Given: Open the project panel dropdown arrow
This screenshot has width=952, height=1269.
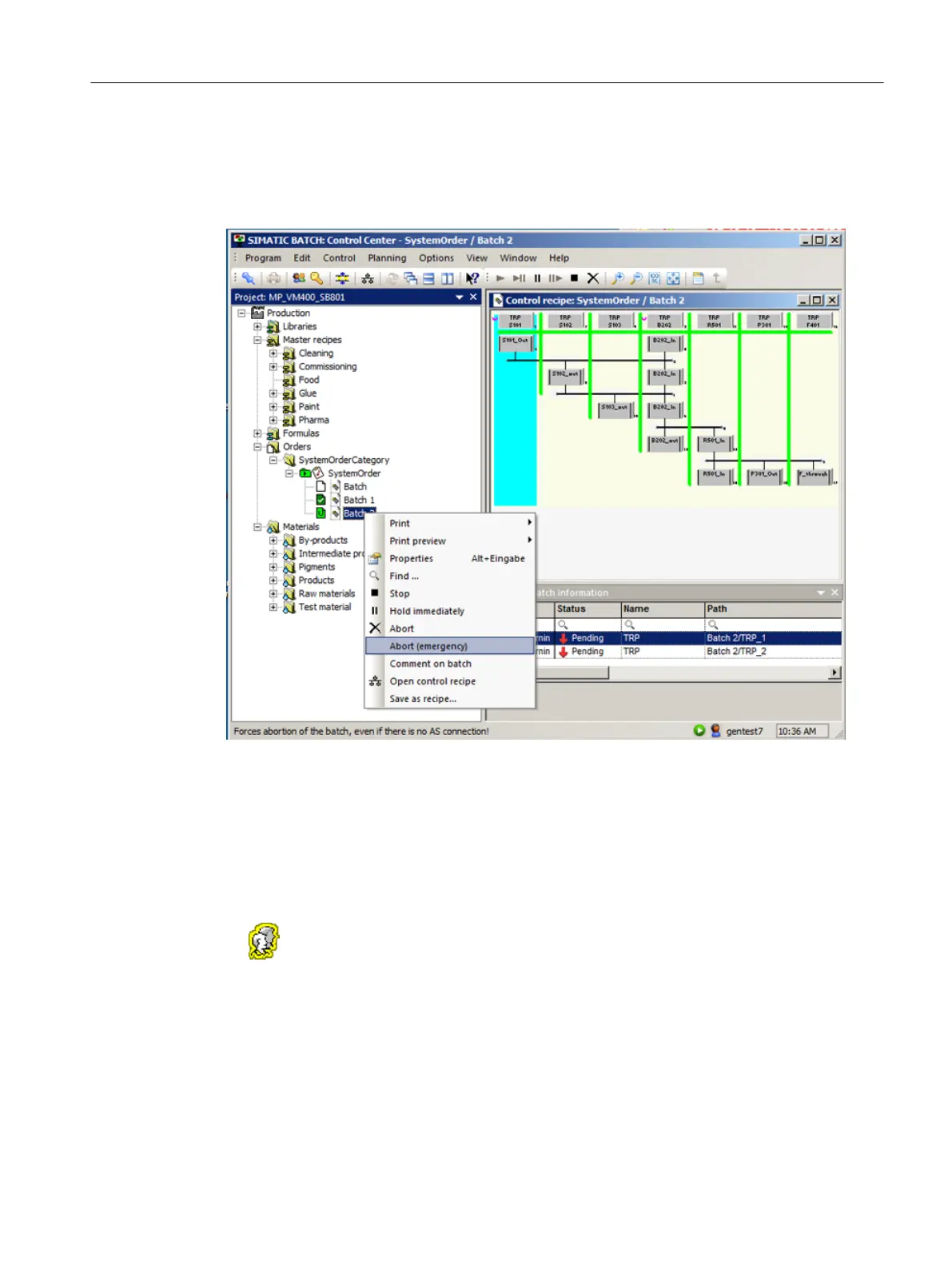Looking at the screenshot, I should 460,297.
